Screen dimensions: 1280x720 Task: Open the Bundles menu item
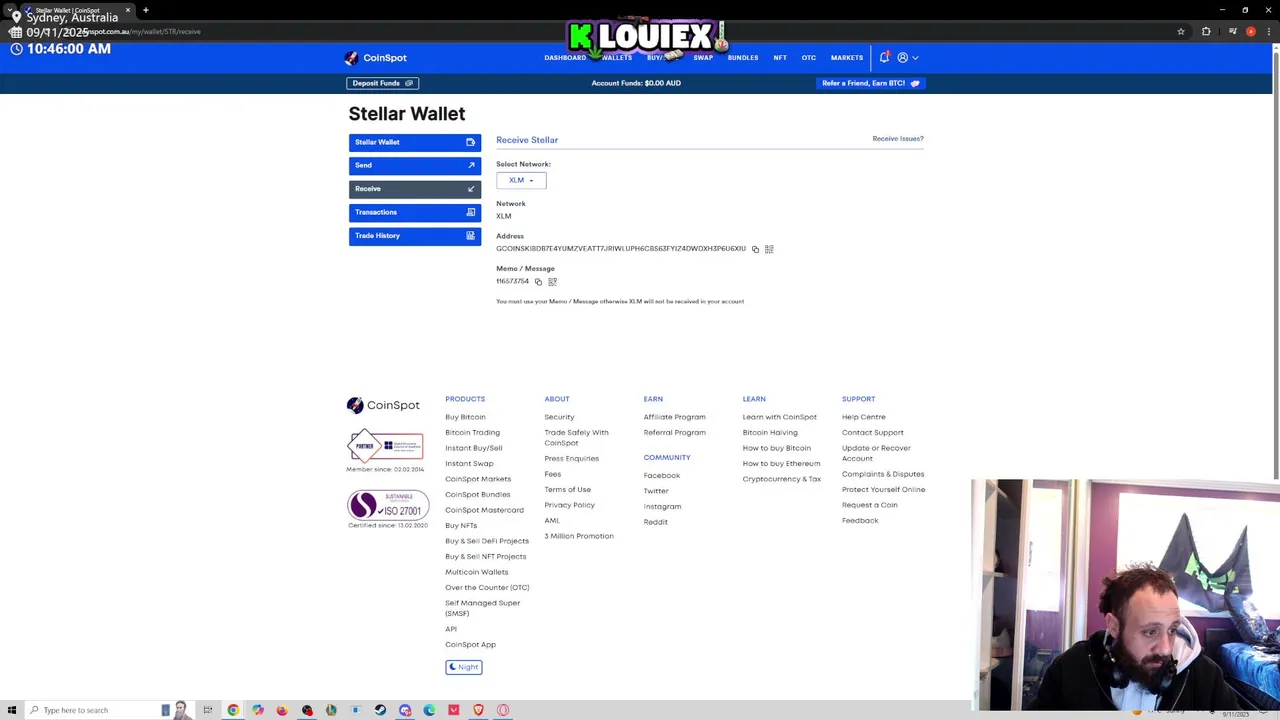coord(743,58)
